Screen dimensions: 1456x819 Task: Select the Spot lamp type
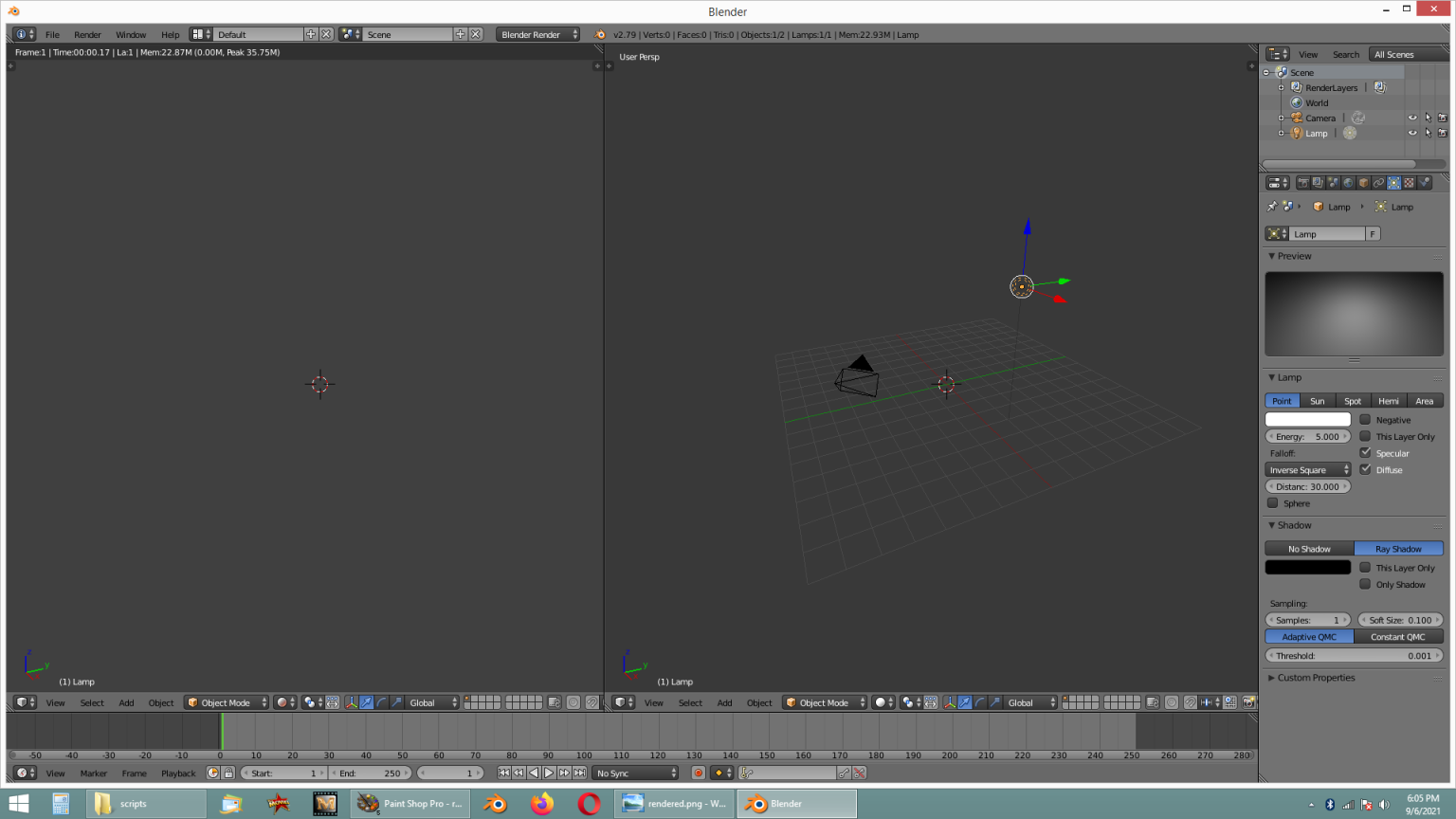pyautogui.click(x=1353, y=401)
